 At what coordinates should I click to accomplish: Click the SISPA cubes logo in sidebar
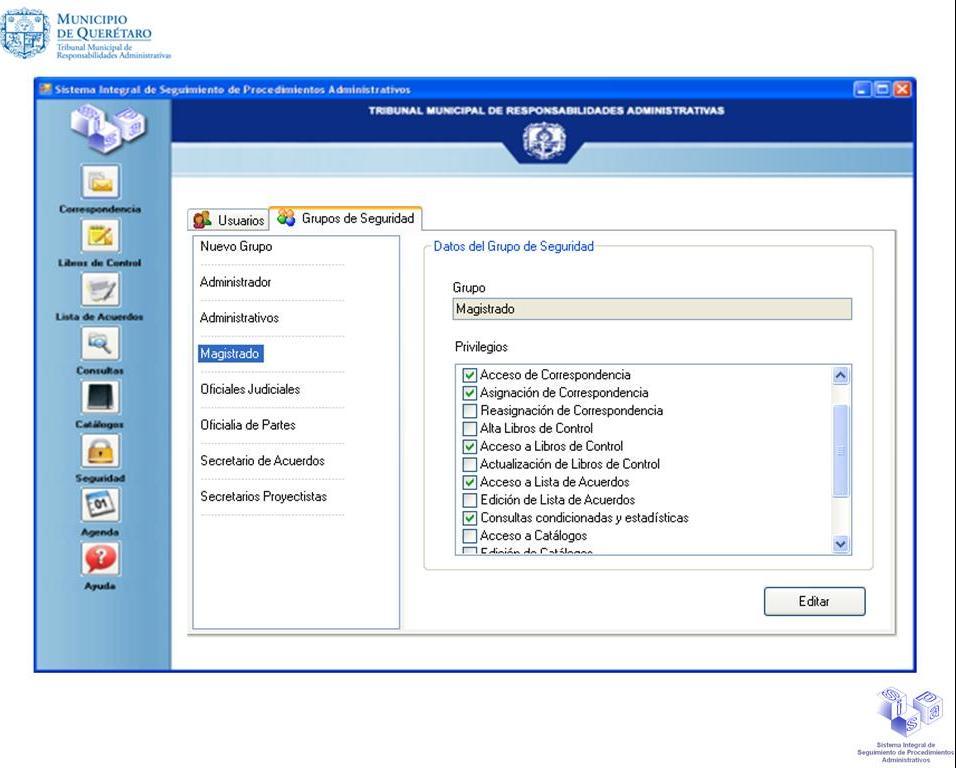(109, 127)
